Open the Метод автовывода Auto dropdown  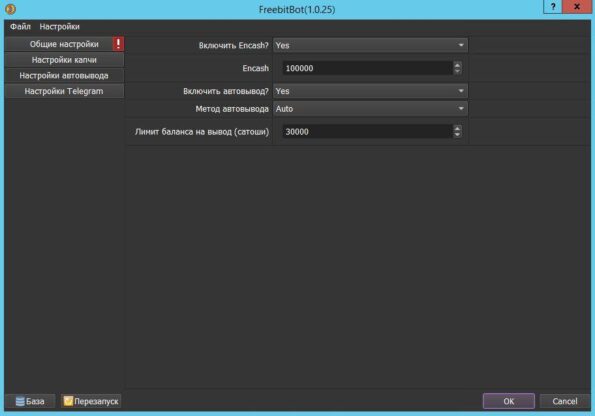[370, 109]
